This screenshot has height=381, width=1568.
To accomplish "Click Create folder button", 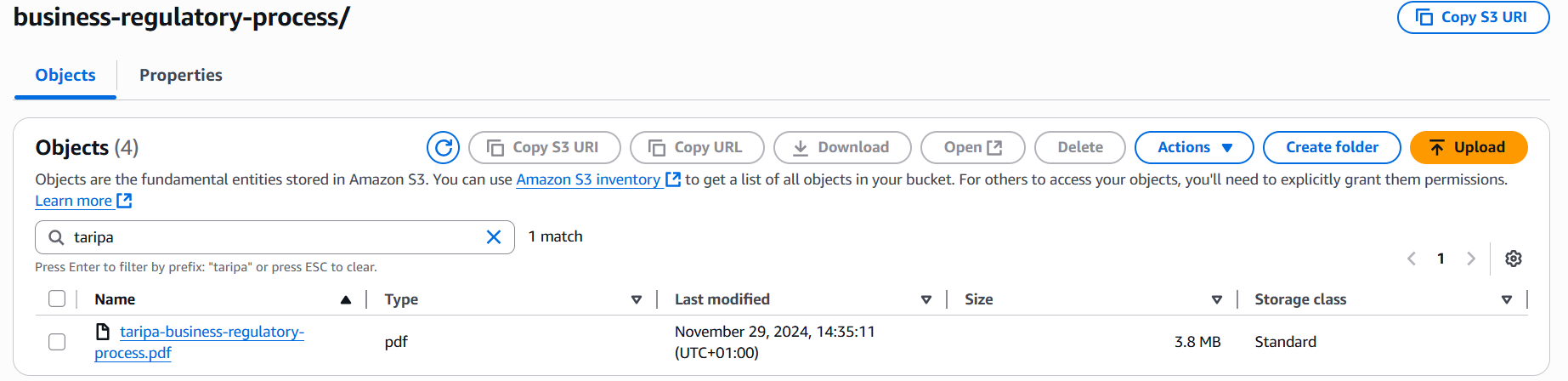I will (x=1332, y=147).
